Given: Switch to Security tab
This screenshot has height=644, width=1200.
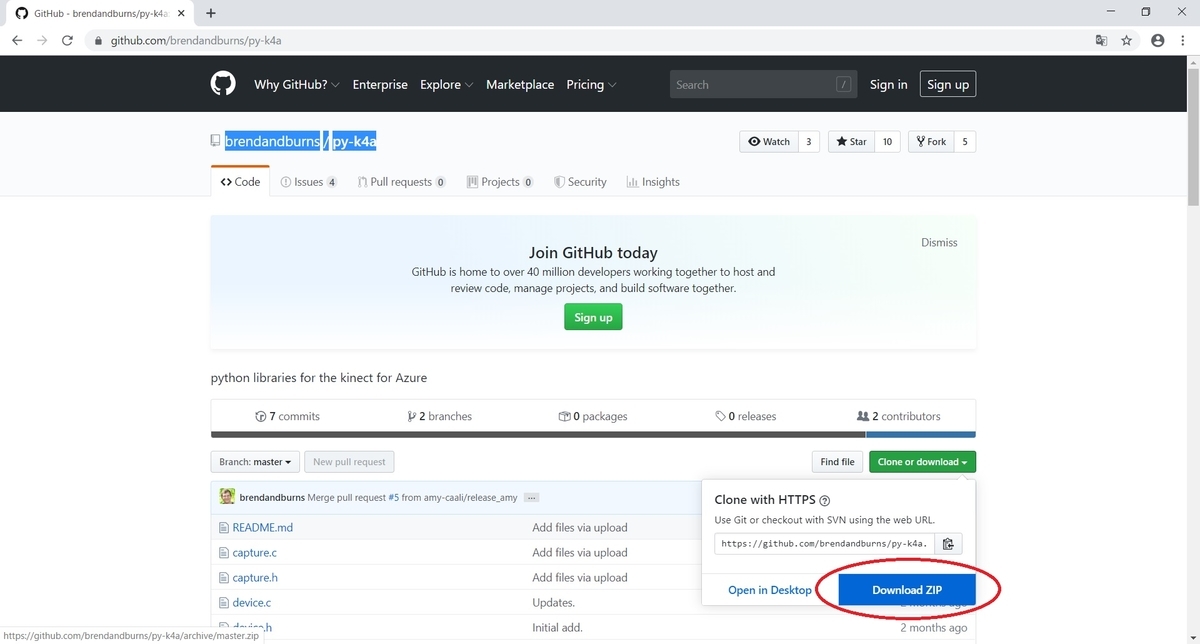Looking at the screenshot, I should point(580,182).
